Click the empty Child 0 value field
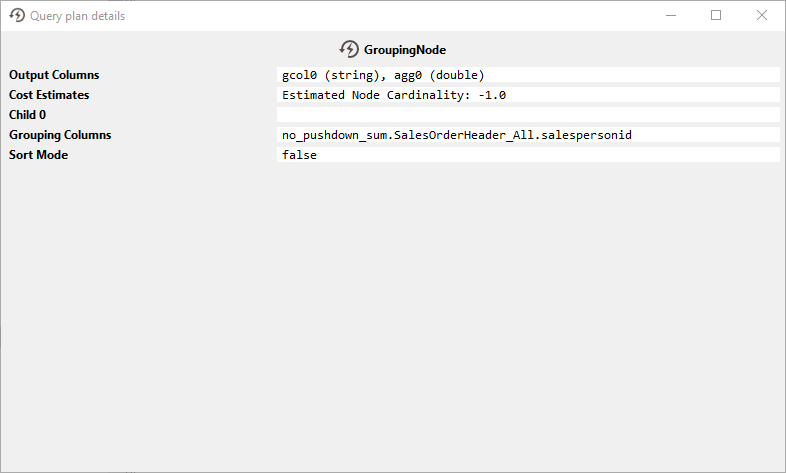This screenshot has height=473, width=786. pos(527,115)
